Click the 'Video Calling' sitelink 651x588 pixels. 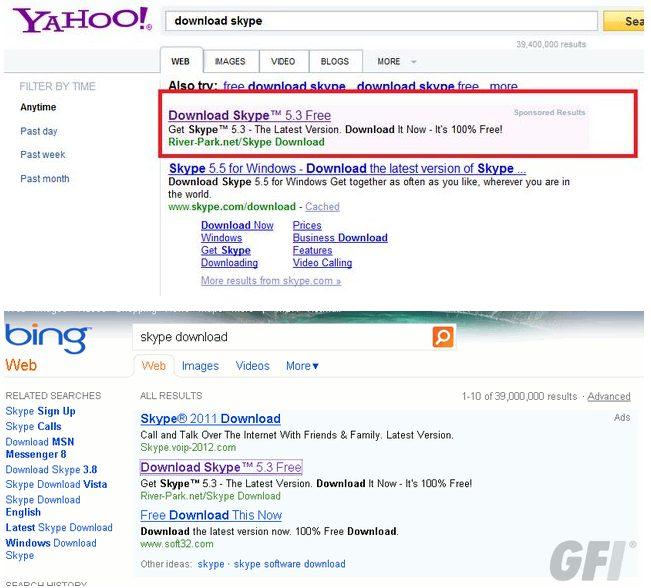[x=322, y=262]
